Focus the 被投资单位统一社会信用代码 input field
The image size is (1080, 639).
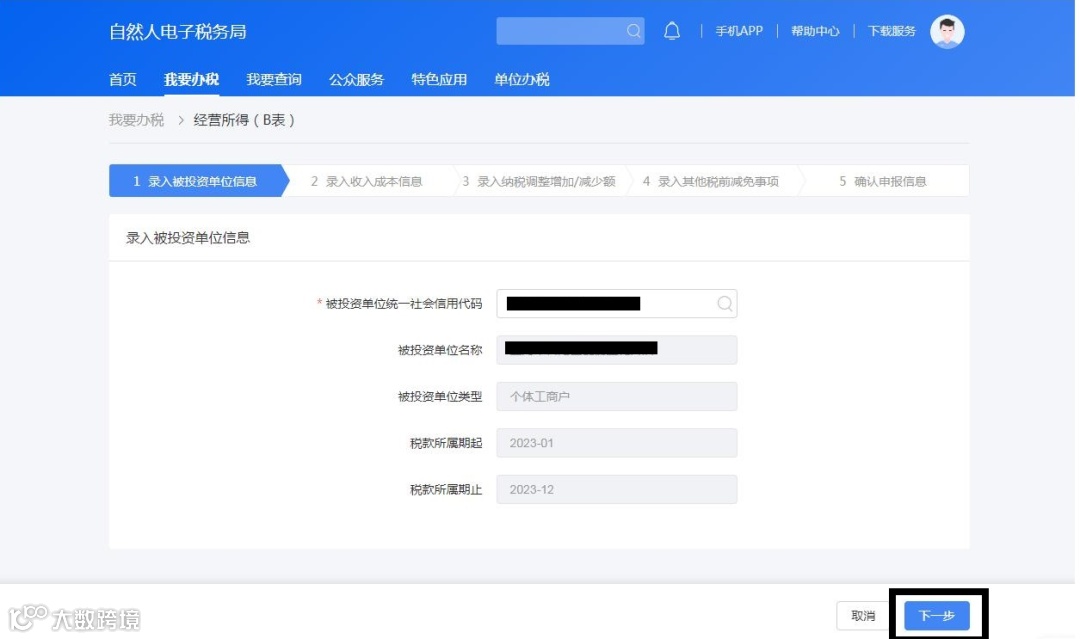[x=616, y=304]
